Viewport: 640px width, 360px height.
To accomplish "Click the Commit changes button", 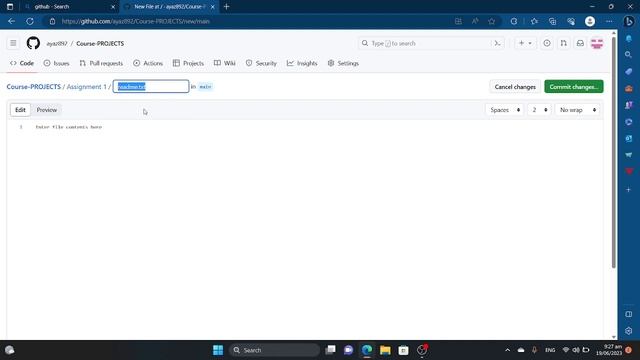I will [x=573, y=87].
